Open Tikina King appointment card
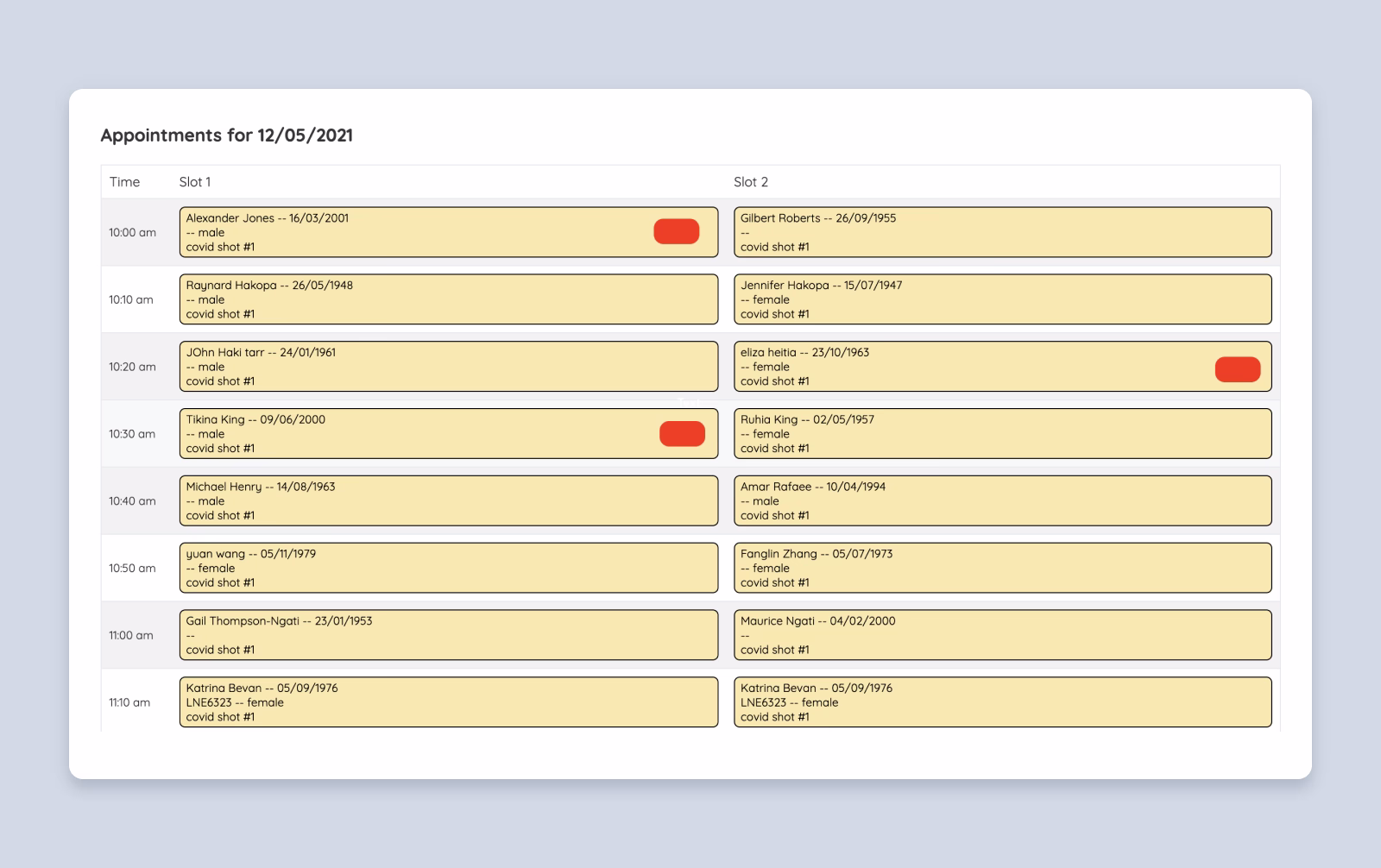The image size is (1381, 868). coord(449,434)
